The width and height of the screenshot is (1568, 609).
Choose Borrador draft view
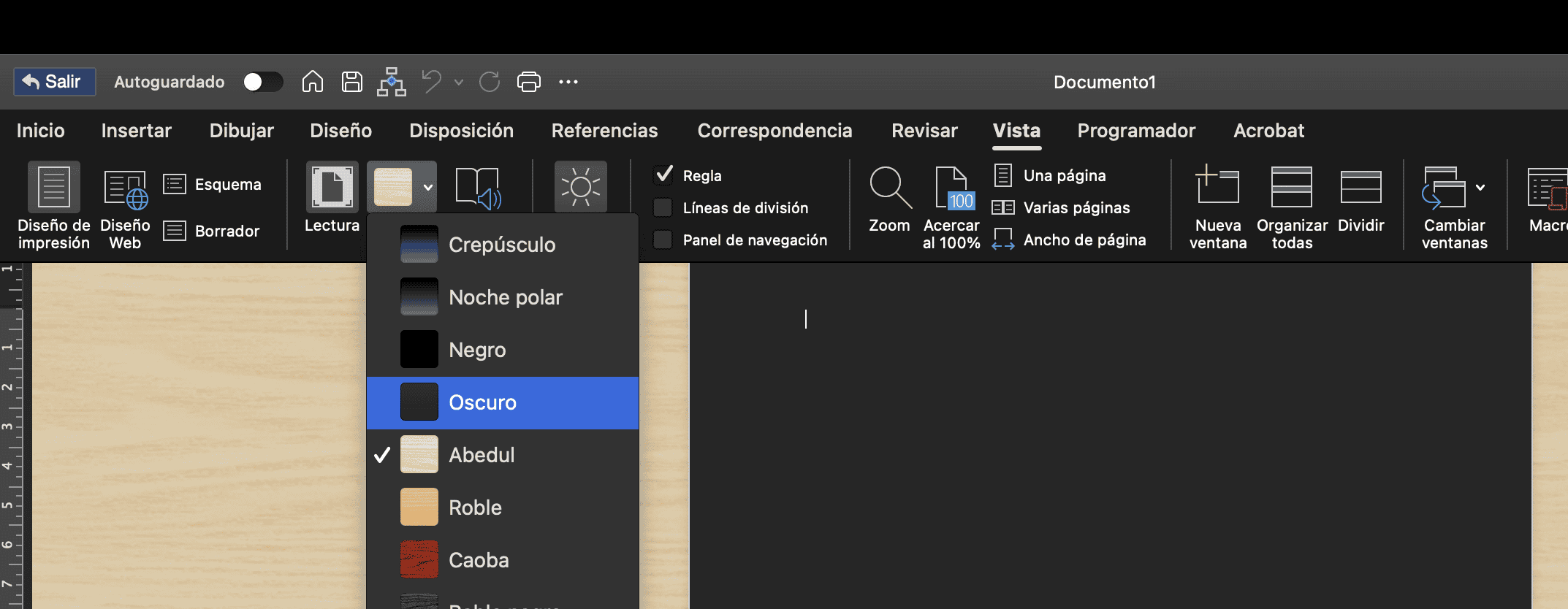[x=212, y=231]
